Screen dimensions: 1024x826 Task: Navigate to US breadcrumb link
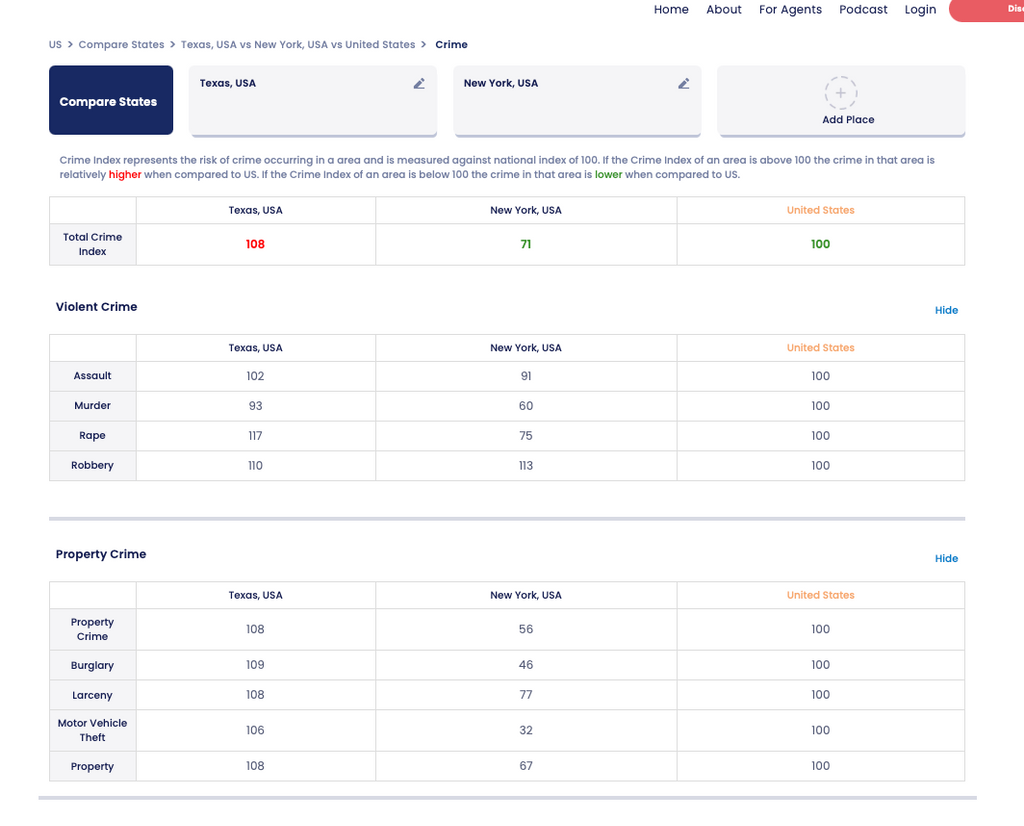coord(55,45)
